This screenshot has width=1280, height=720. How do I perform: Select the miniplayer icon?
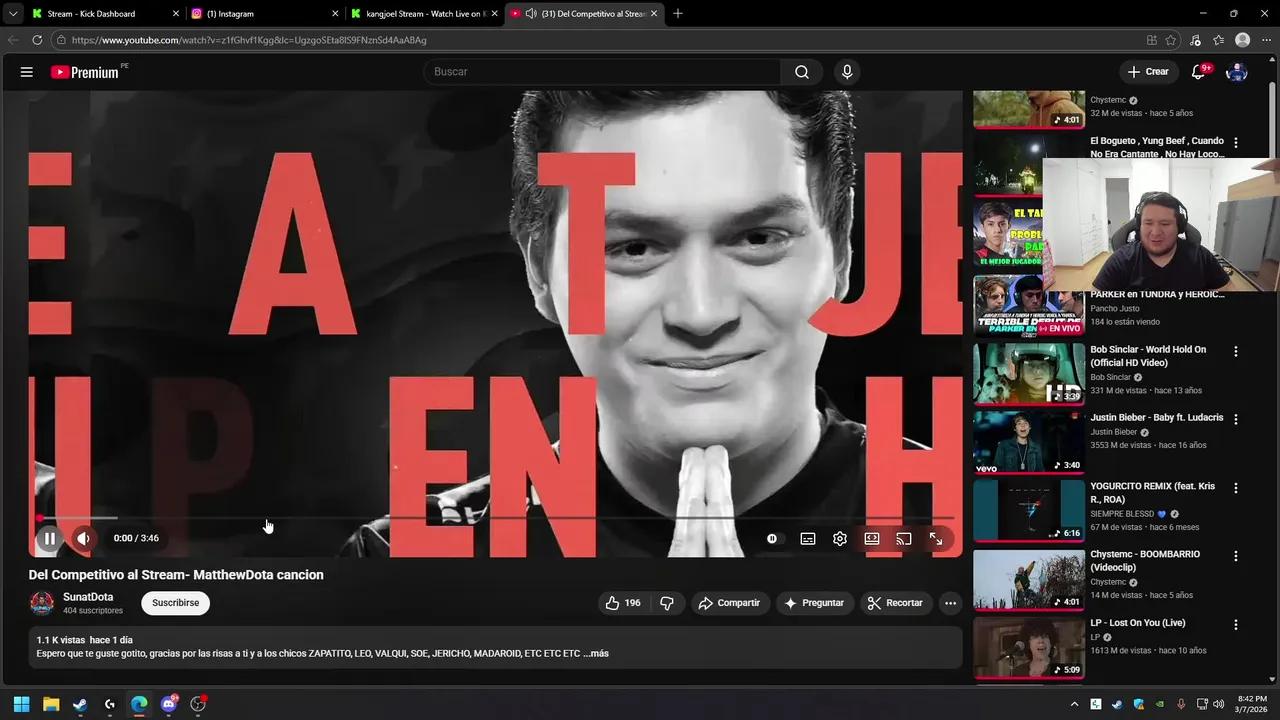(x=871, y=538)
